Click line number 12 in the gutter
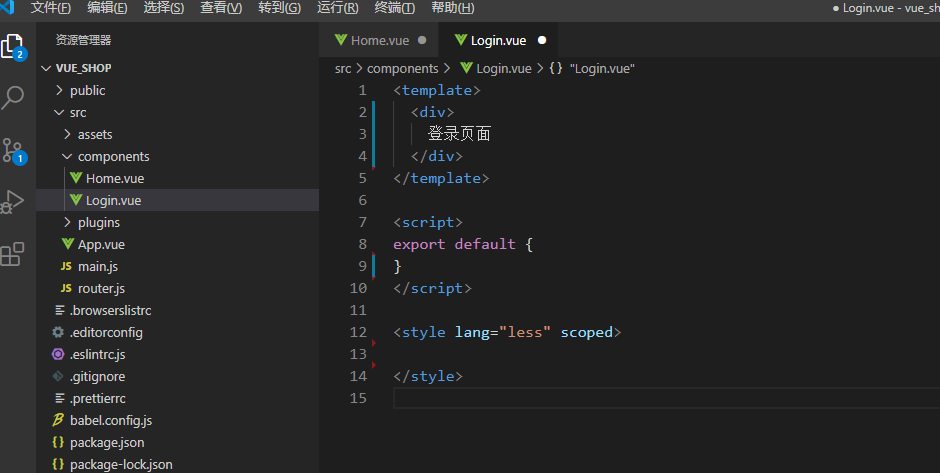 tap(358, 332)
